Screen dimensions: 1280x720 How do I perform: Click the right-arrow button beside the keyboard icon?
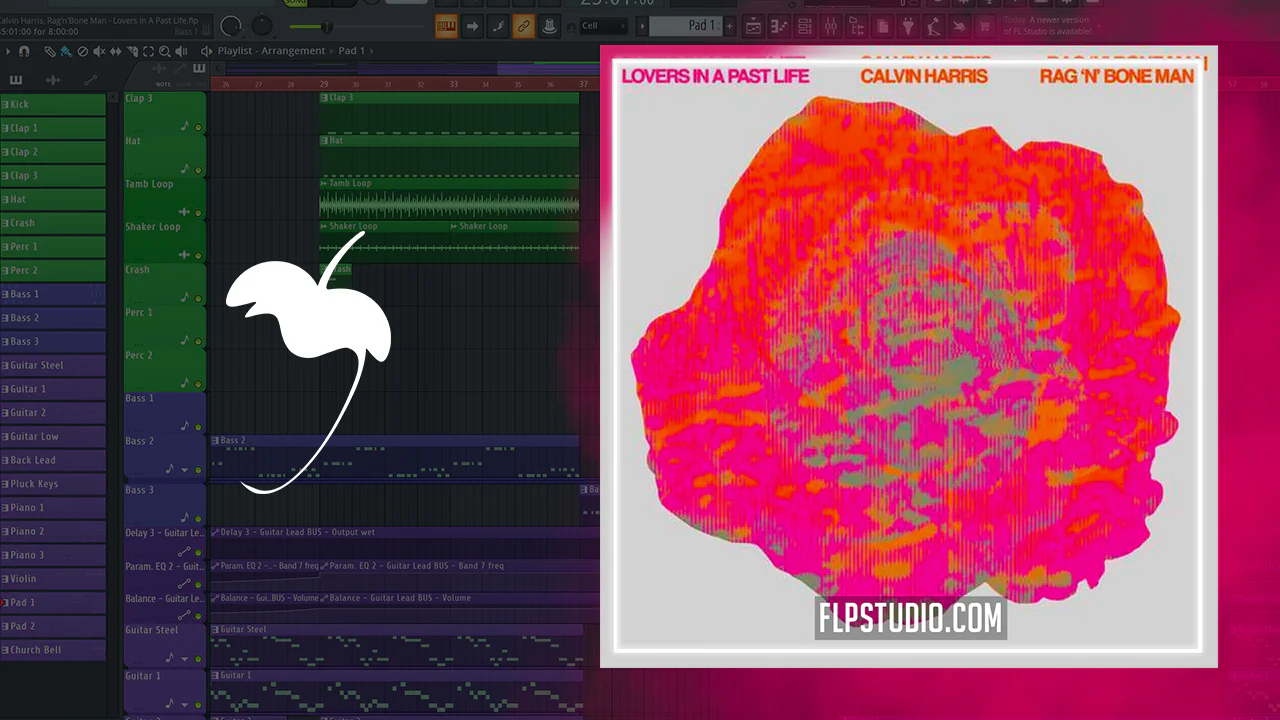(x=472, y=26)
